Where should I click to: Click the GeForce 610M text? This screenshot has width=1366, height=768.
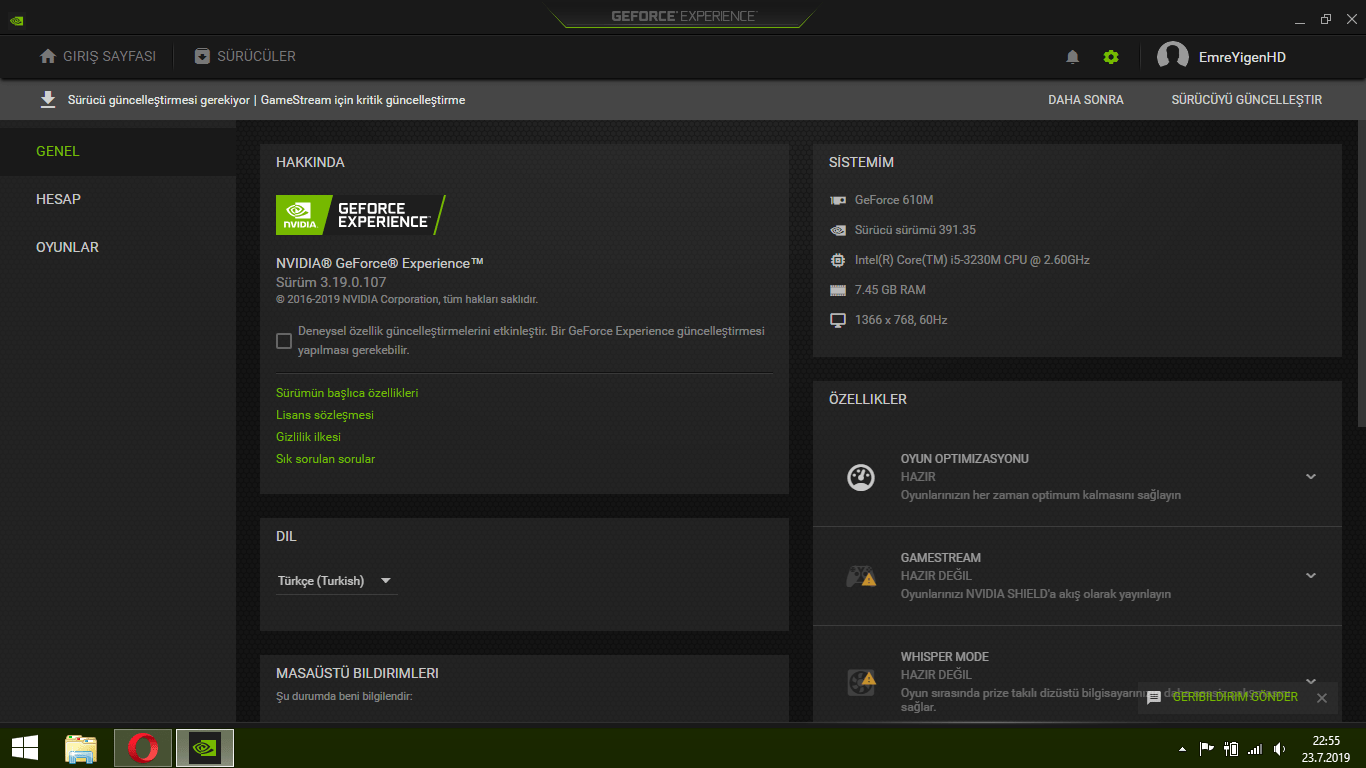pyautogui.click(x=894, y=200)
